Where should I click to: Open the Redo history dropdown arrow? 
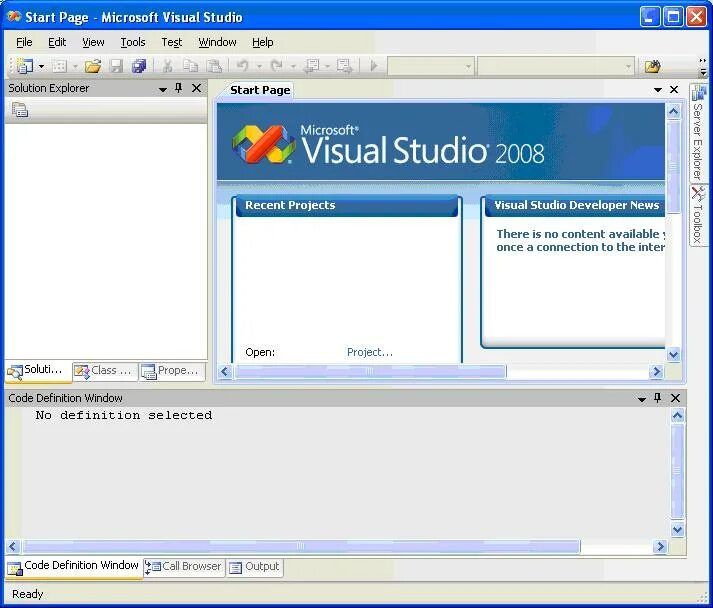[x=293, y=66]
